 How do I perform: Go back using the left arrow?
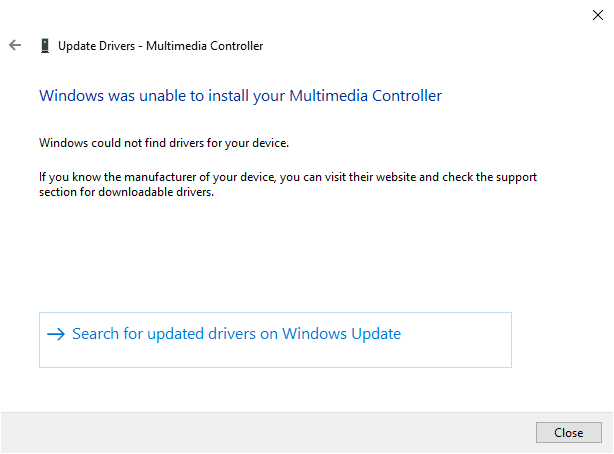[x=14, y=45]
